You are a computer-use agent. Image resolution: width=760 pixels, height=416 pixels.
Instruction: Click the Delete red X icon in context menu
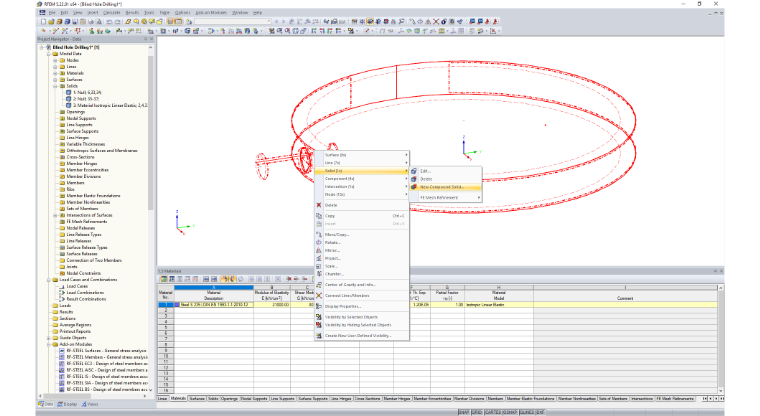click(x=319, y=205)
